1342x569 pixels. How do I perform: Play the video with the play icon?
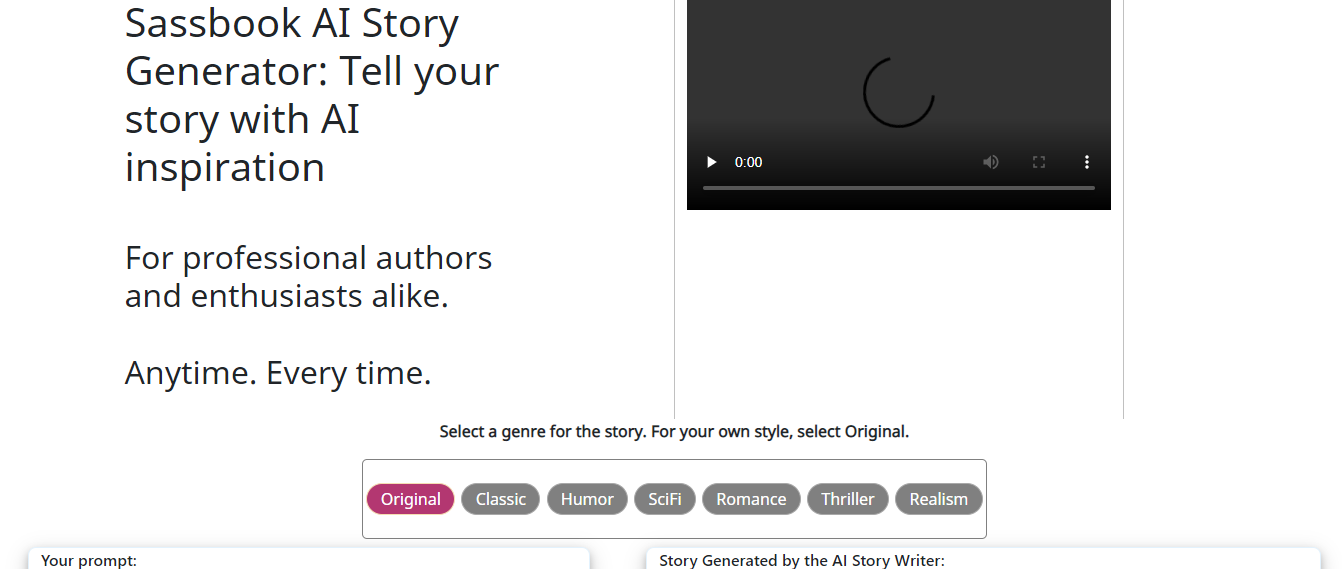coord(712,162)
